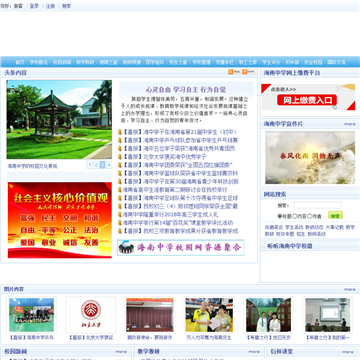Click the 海南中学校园网资源聚合 banner
This screenshot has width=360, height=360.
181,248
